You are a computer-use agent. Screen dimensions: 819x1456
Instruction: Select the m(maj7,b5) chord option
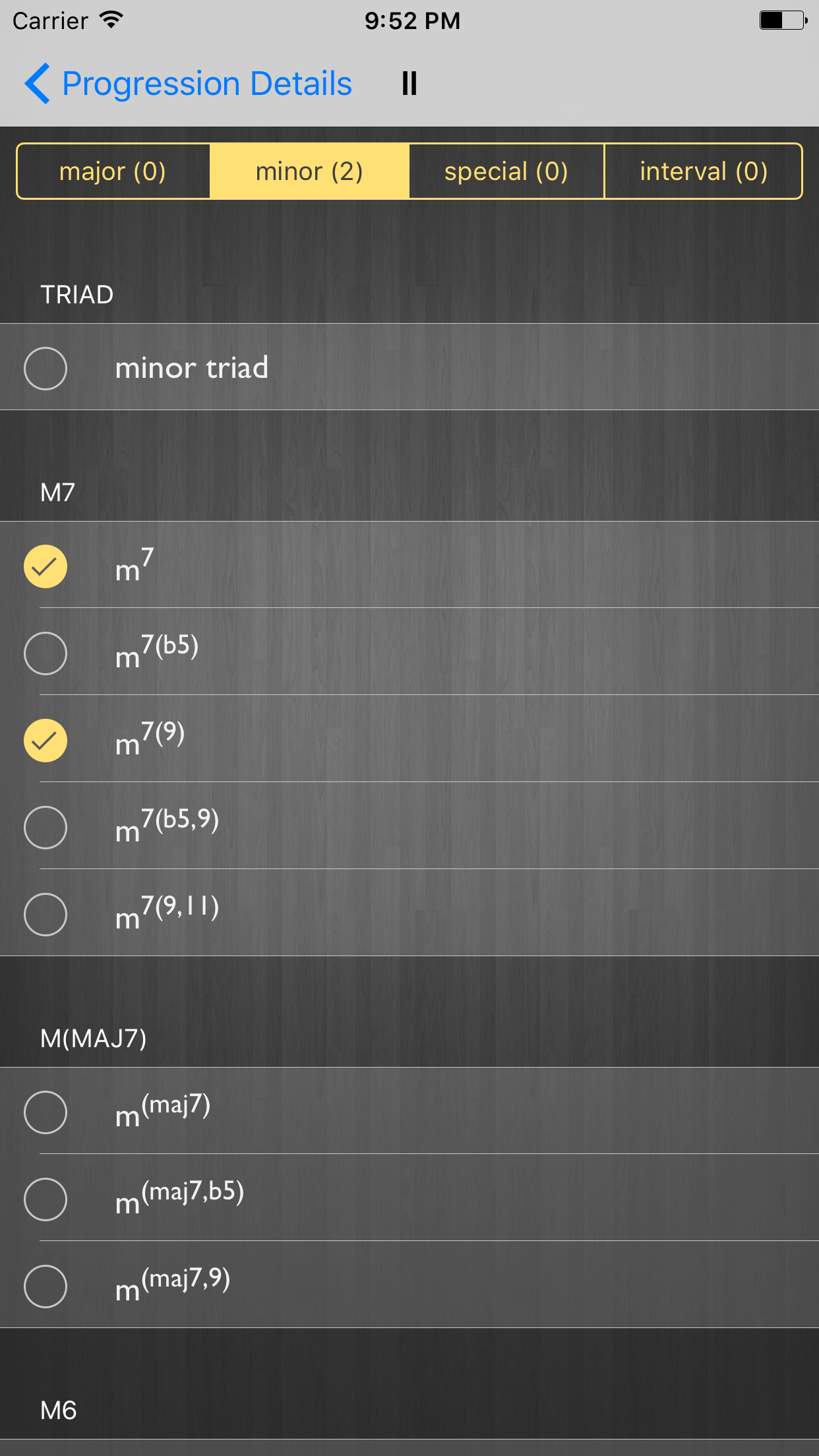coord(45,1199)
